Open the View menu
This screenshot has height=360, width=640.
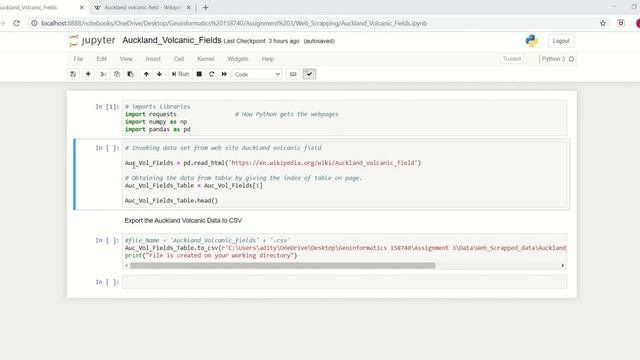(x=126, y=59)
